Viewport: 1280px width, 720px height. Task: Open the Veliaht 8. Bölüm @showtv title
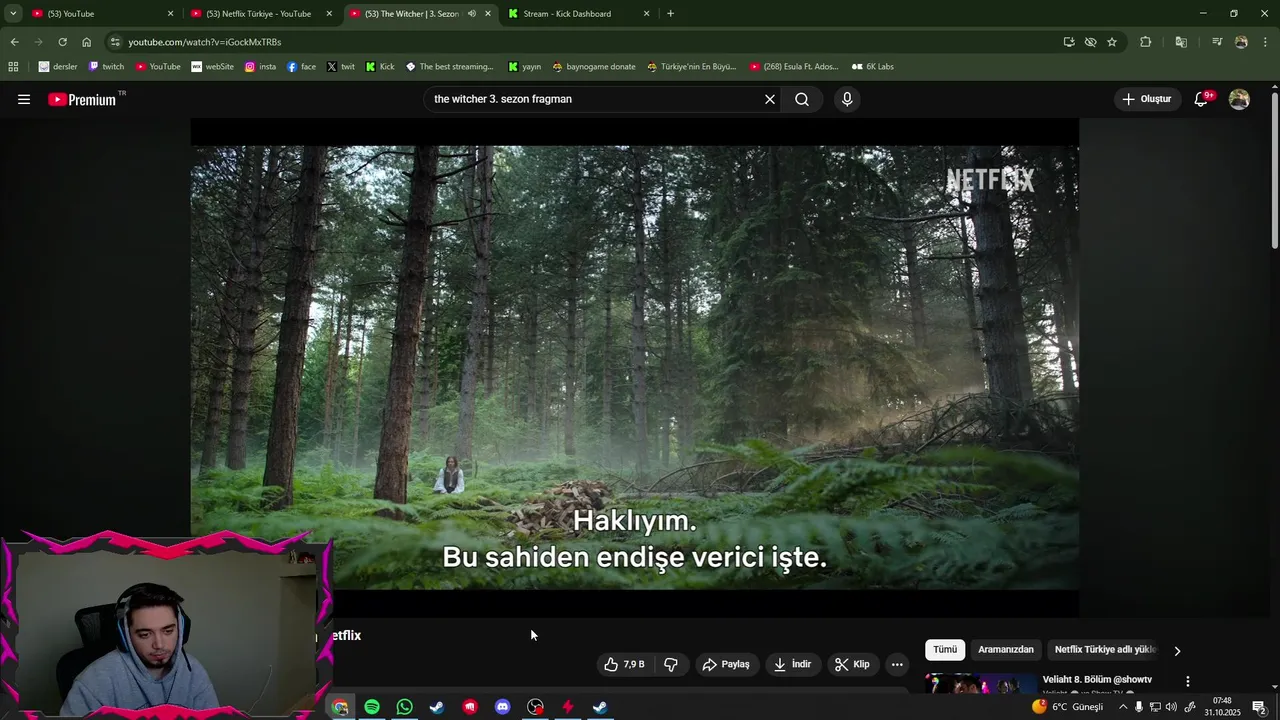pos(1097,680)
